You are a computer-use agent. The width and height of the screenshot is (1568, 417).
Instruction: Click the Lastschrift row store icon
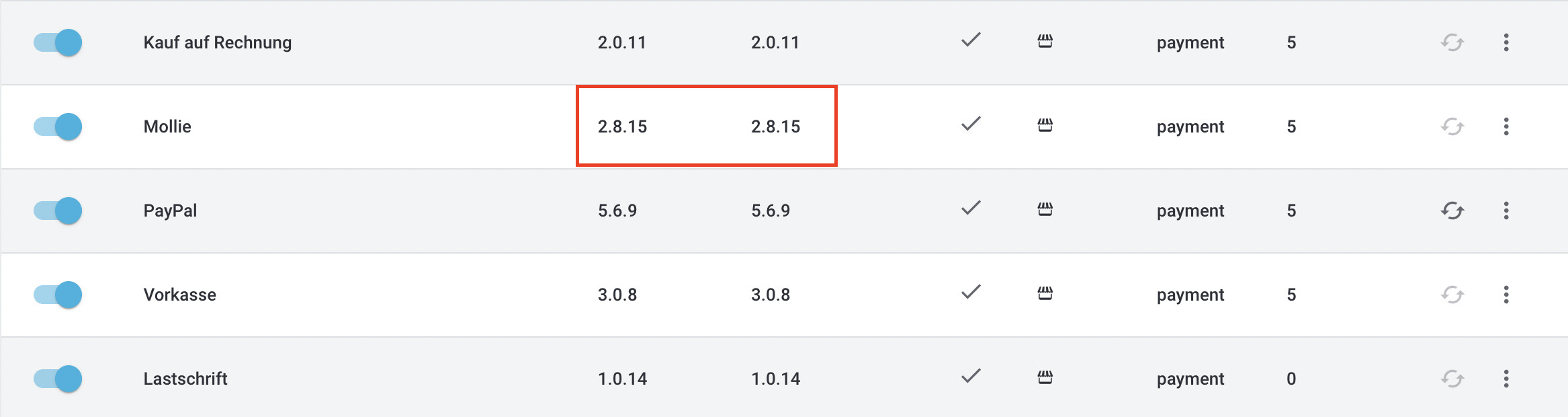point(1045,377)
